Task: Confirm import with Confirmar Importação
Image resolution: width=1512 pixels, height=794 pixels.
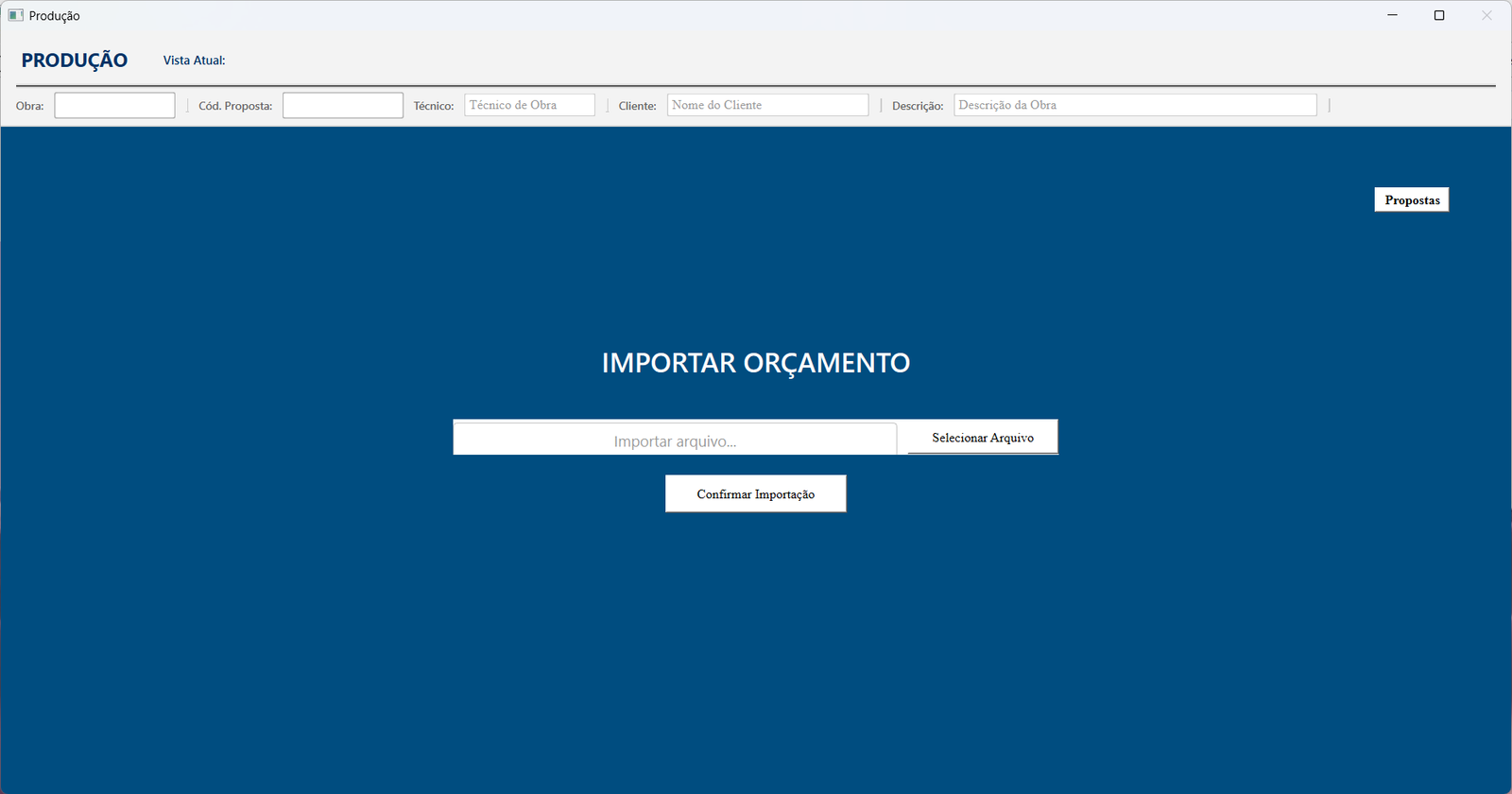Action: click(x=756, y=493)
